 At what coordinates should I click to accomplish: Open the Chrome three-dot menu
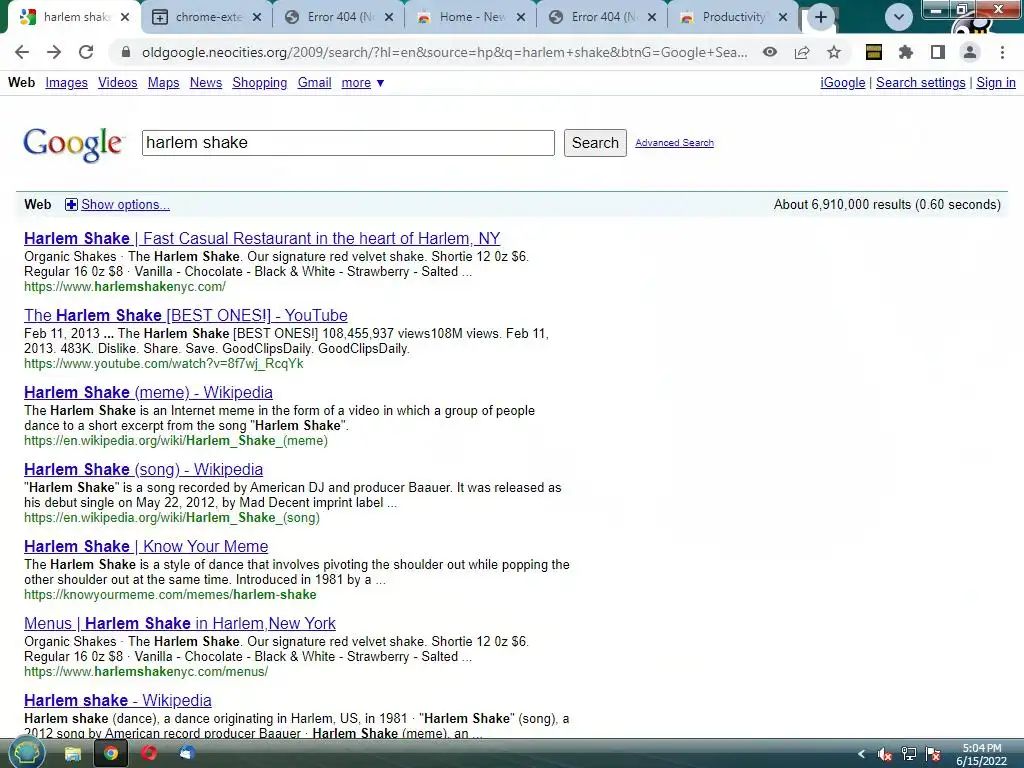coord(1002,52)
